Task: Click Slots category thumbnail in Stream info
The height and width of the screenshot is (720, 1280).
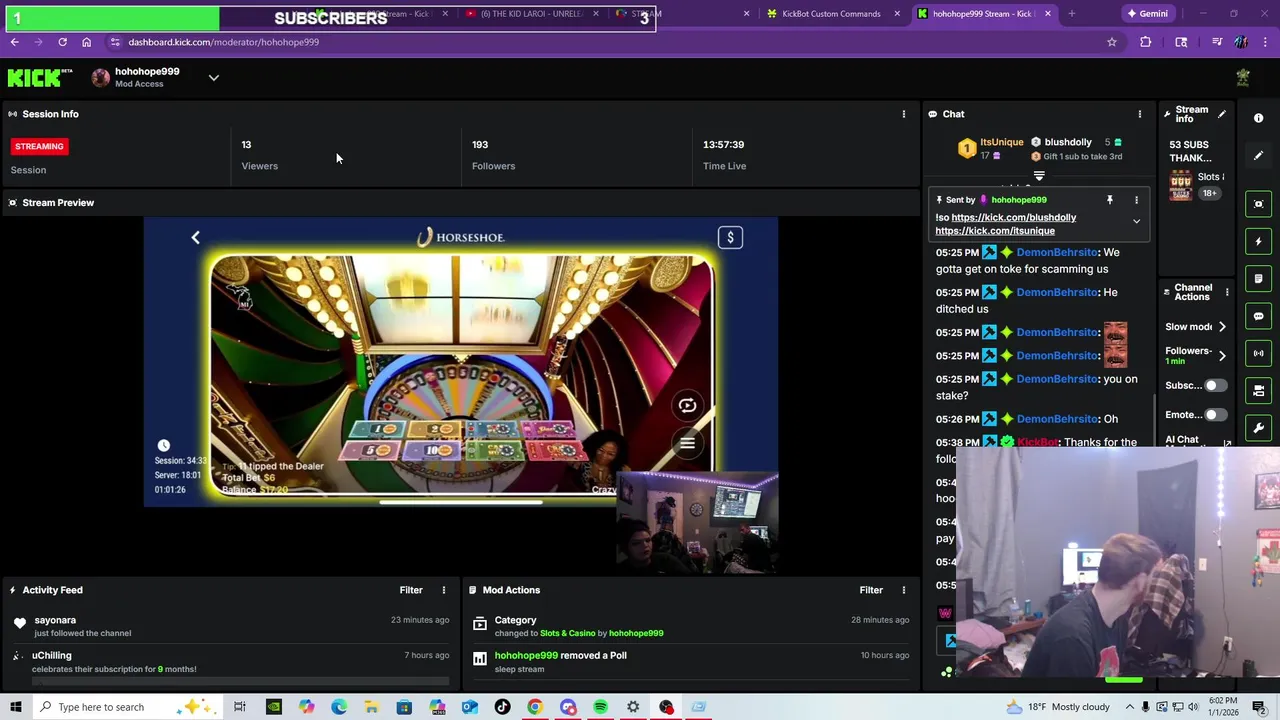Action: tap(1181, 185)
